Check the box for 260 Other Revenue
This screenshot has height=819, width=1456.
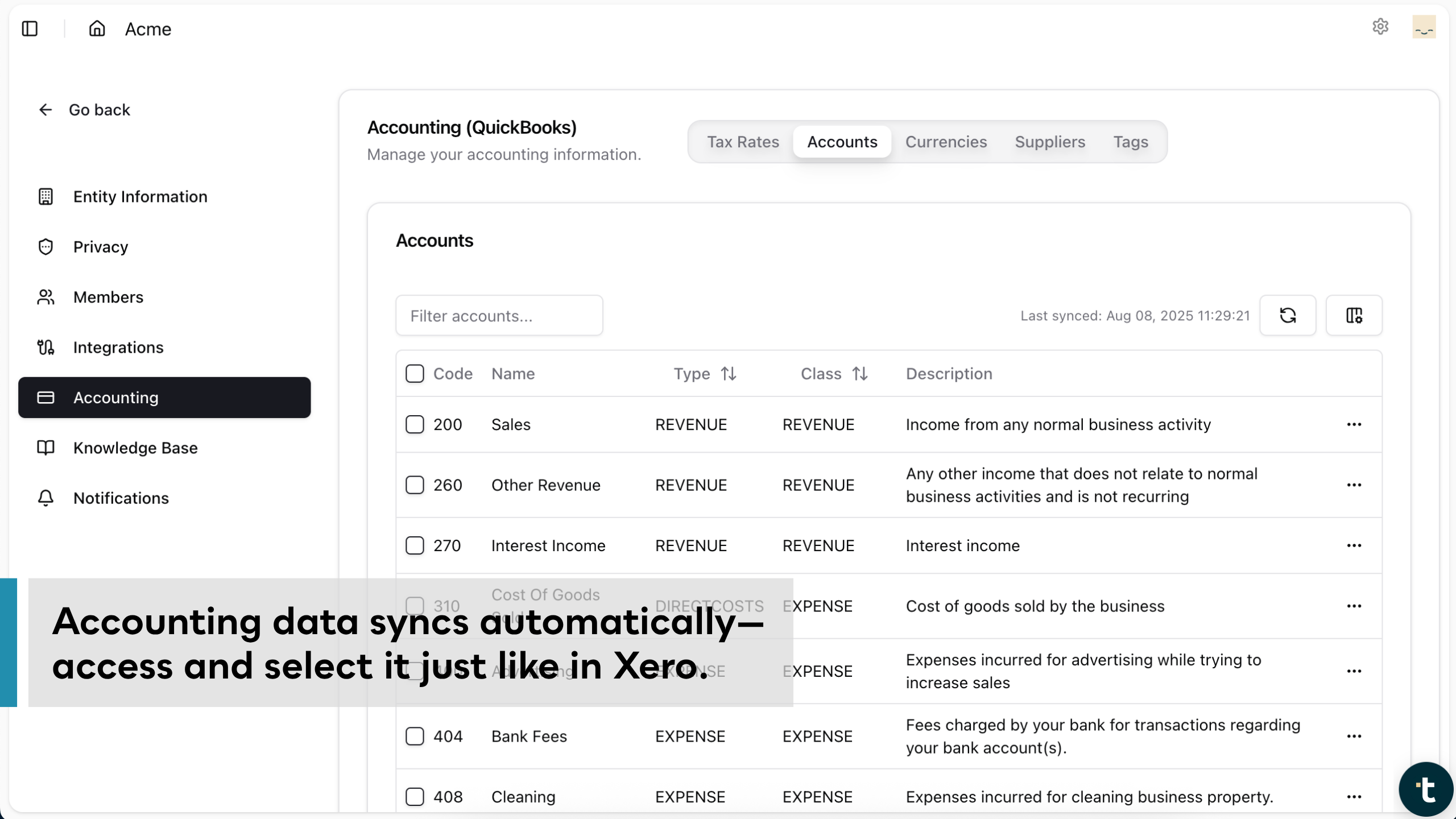(x=415, y=485)
